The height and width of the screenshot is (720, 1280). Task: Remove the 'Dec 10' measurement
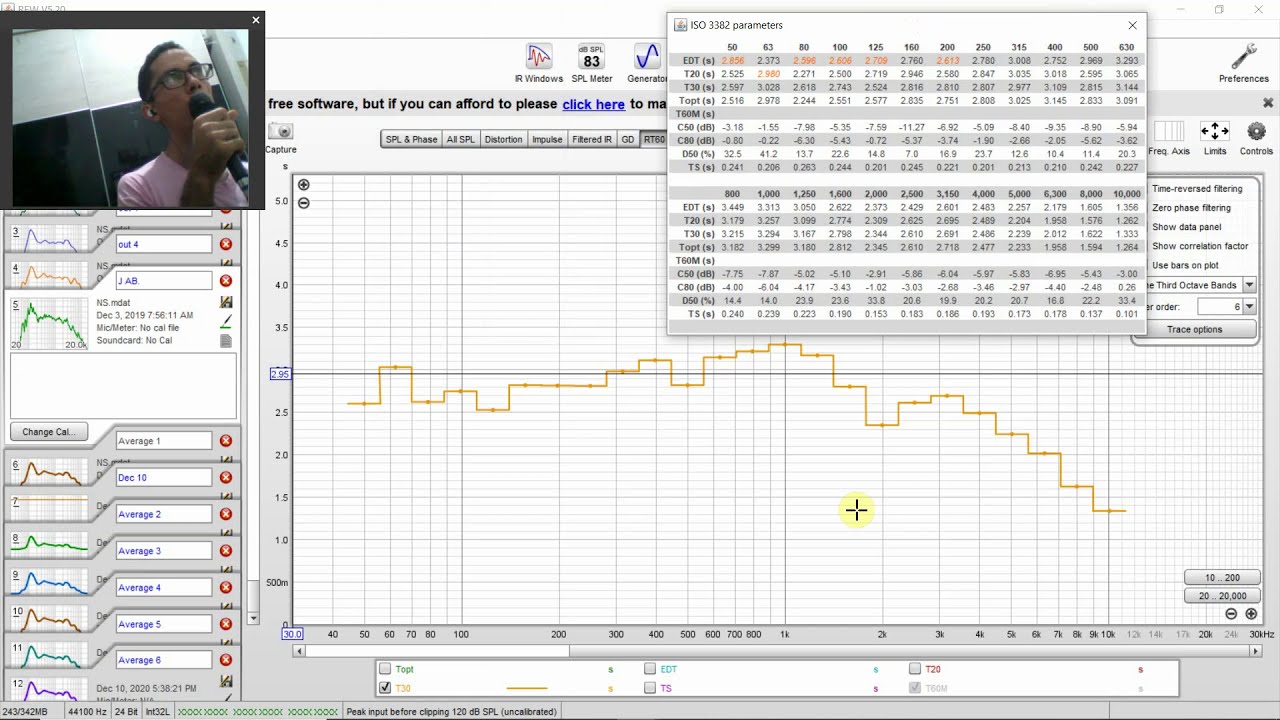226,477
